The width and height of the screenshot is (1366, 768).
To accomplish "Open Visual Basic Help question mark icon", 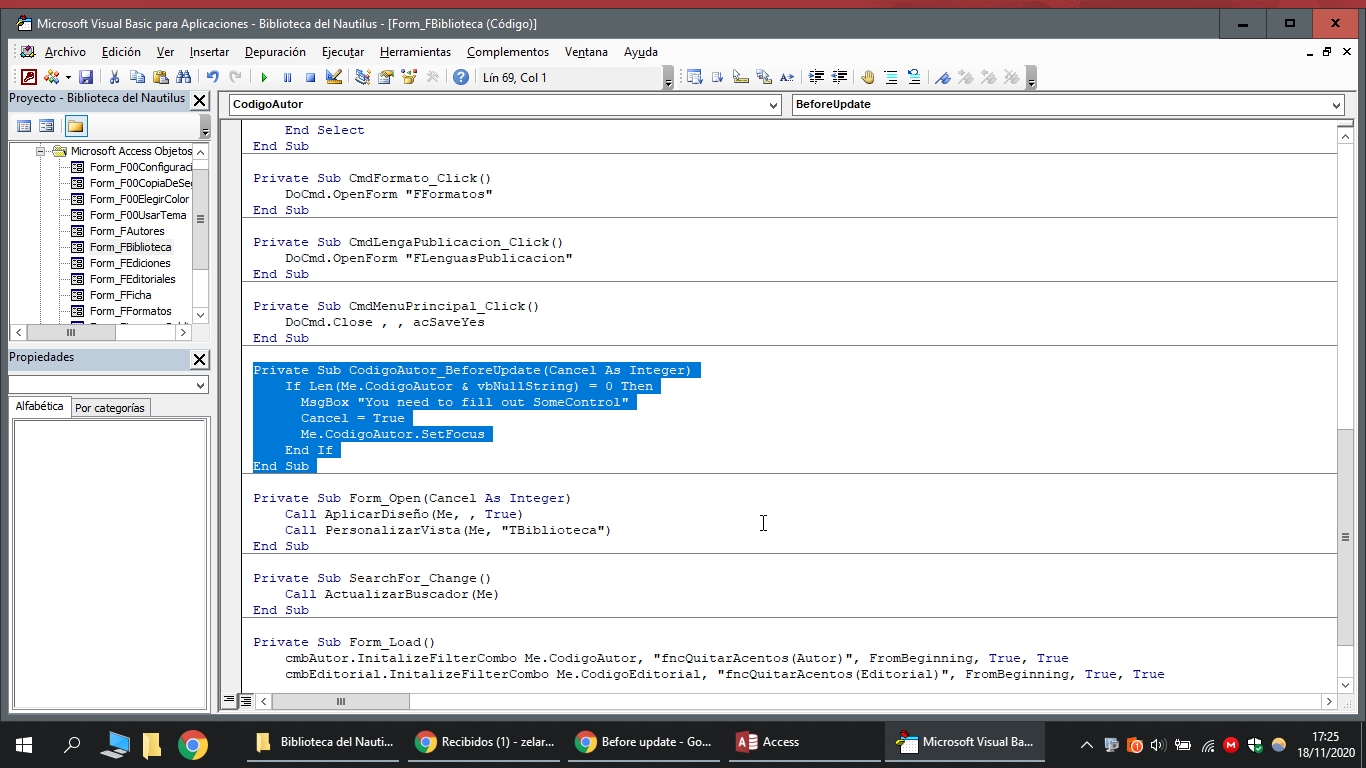I will [x=461, y=77].
